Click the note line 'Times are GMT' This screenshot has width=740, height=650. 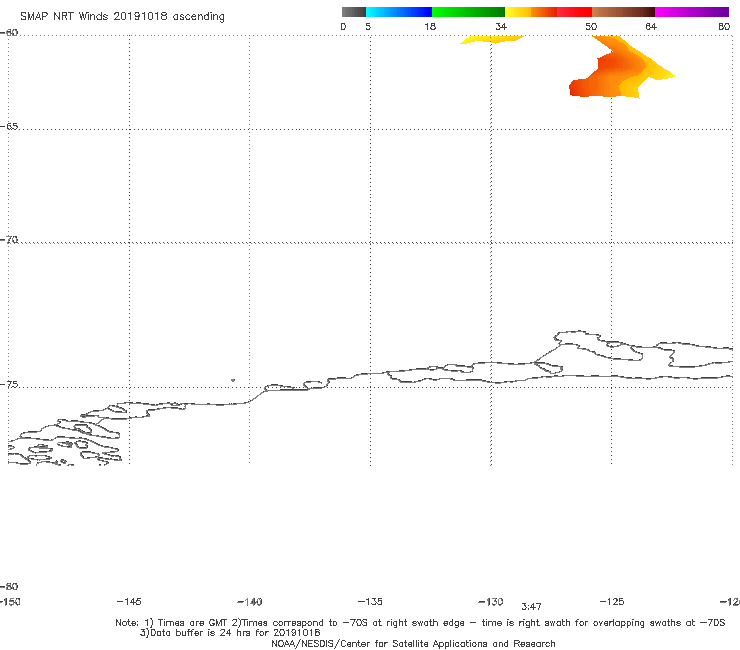[193, 623]
